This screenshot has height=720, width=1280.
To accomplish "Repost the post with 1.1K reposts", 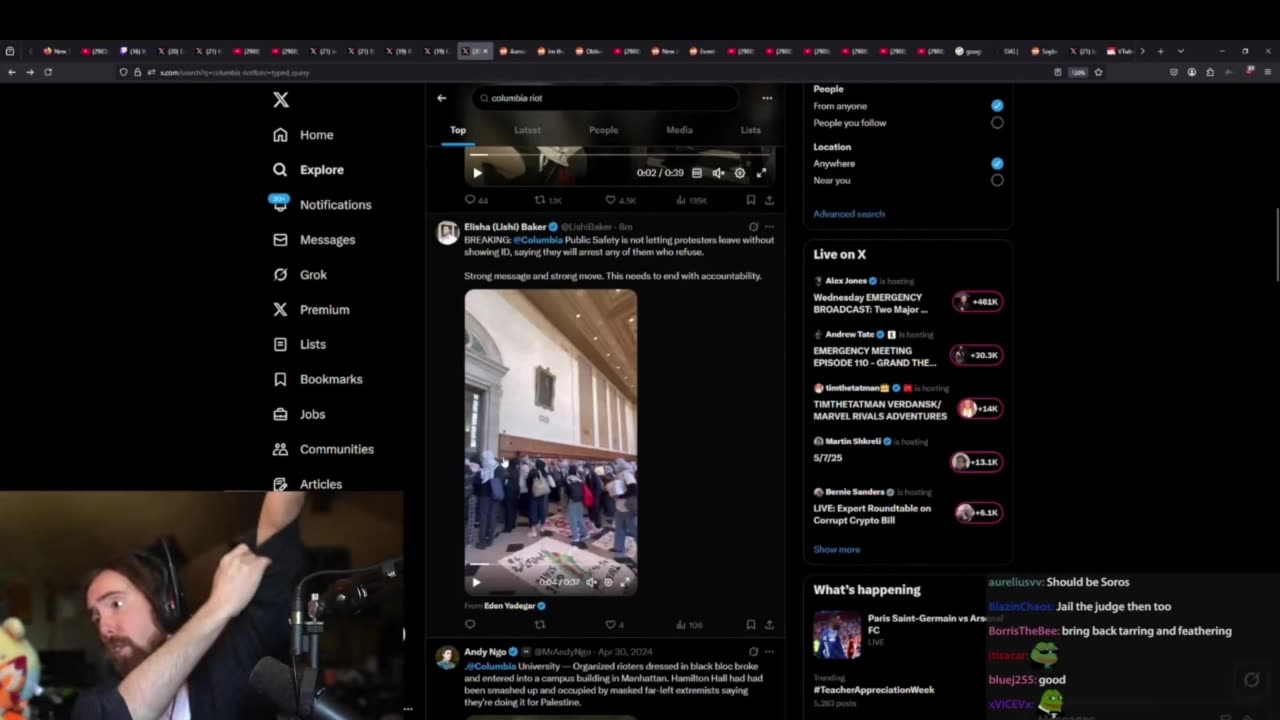I will 548,200.
